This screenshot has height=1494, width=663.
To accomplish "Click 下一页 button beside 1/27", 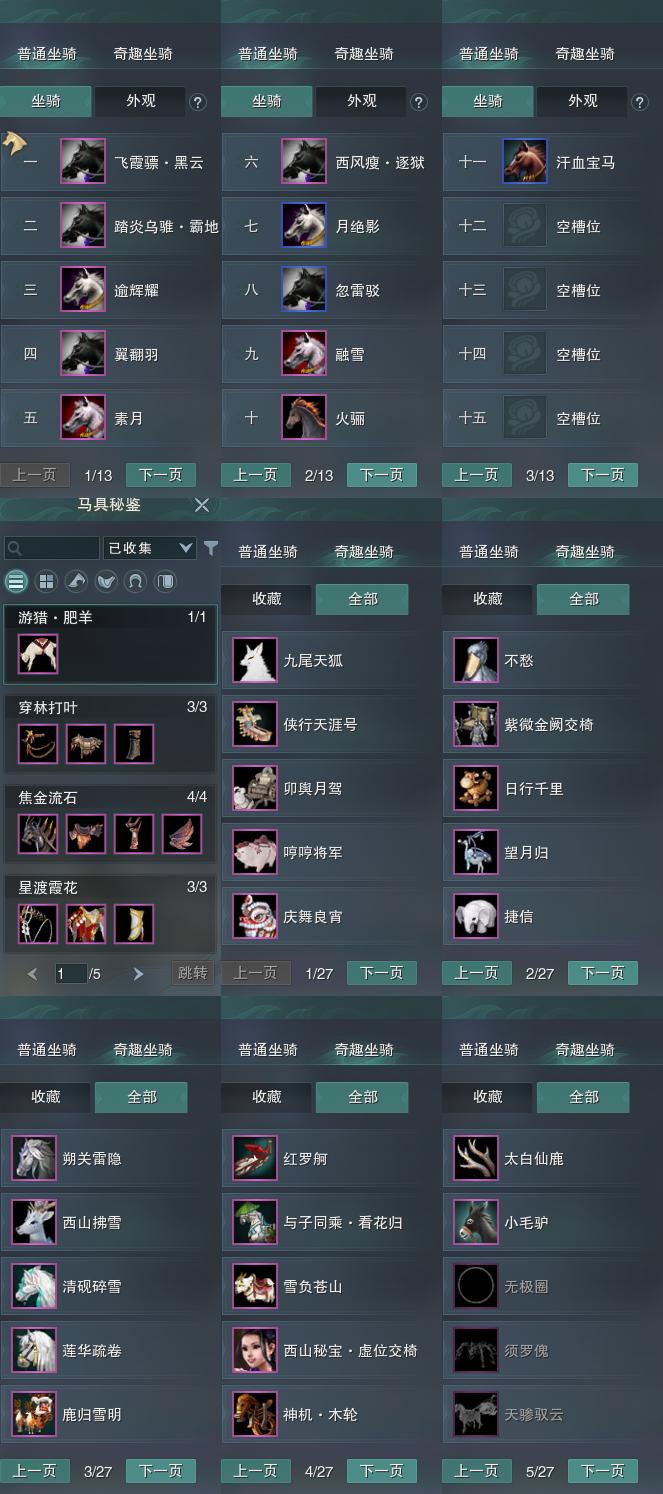I will point(381,973).
